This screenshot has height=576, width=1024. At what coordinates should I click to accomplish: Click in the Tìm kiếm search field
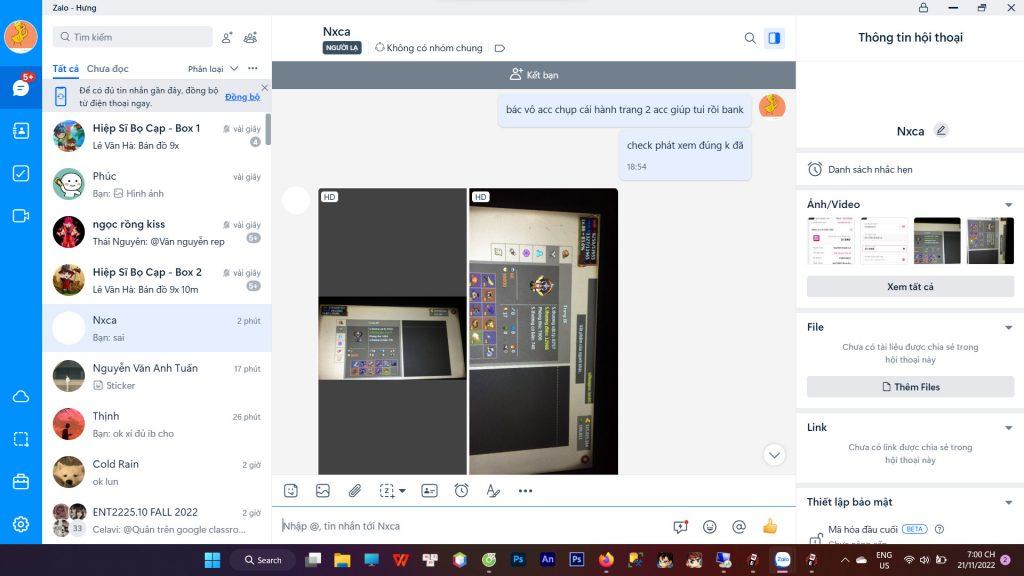[133, 37]
